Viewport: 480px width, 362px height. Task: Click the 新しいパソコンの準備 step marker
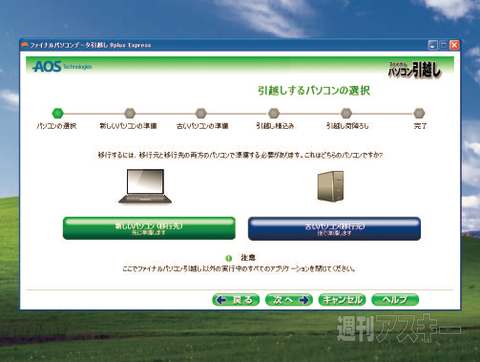click(x=130, y=113)
